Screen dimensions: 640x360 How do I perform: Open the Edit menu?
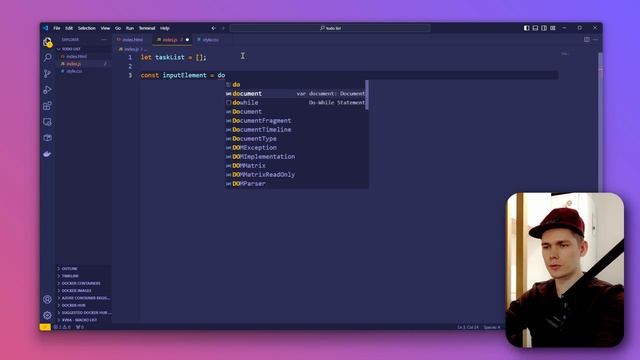(69, 28)
